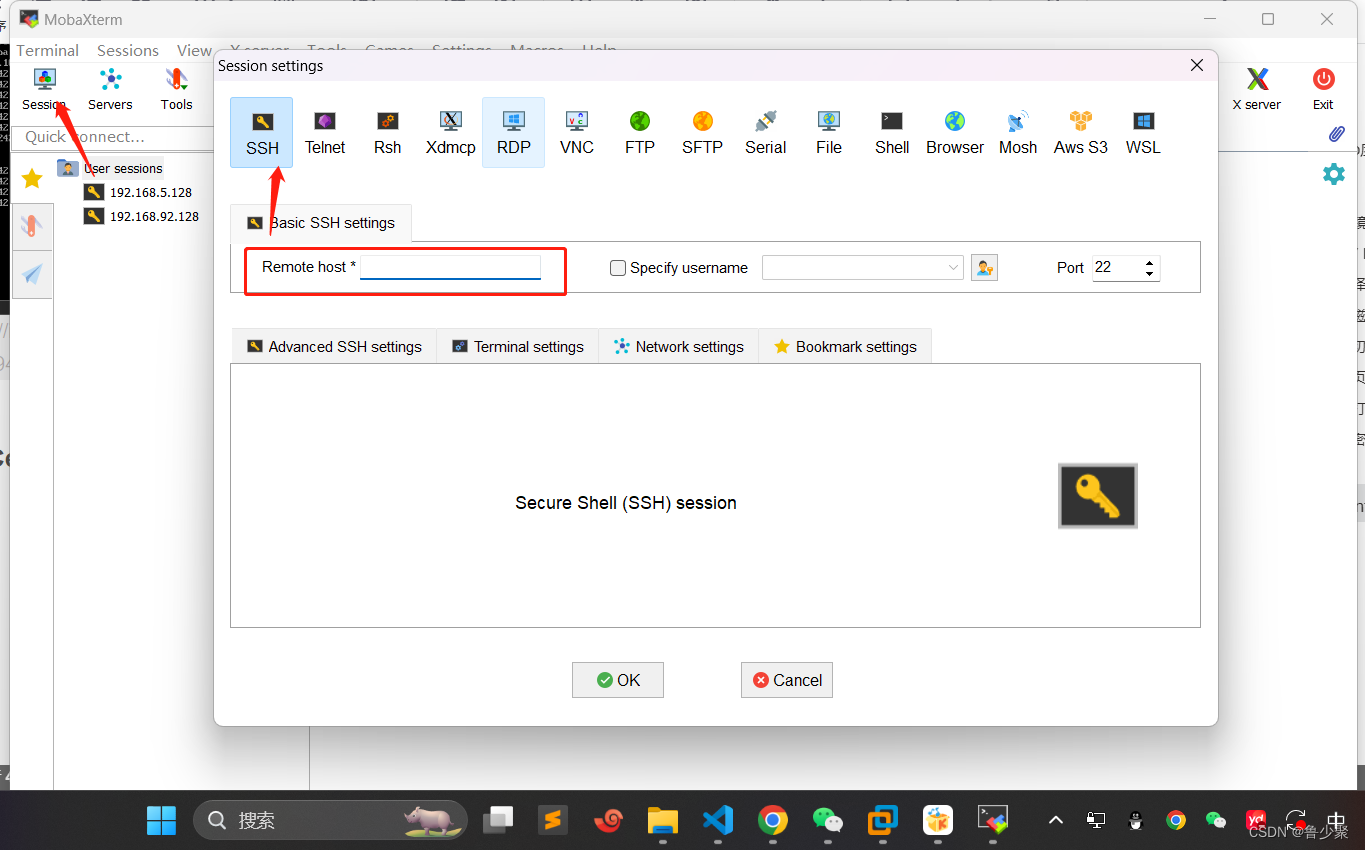Open the Network settings tab
This screenshot has width=1365, height=850.
pos(678,346)
